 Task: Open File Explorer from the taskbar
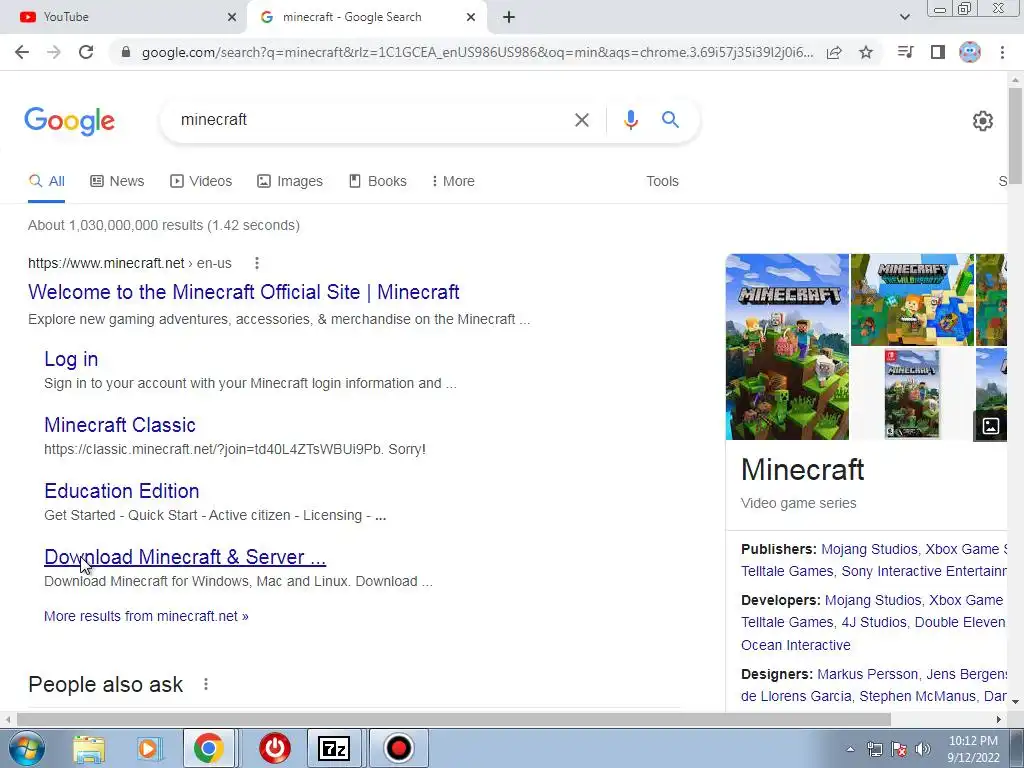click(89, 748)
